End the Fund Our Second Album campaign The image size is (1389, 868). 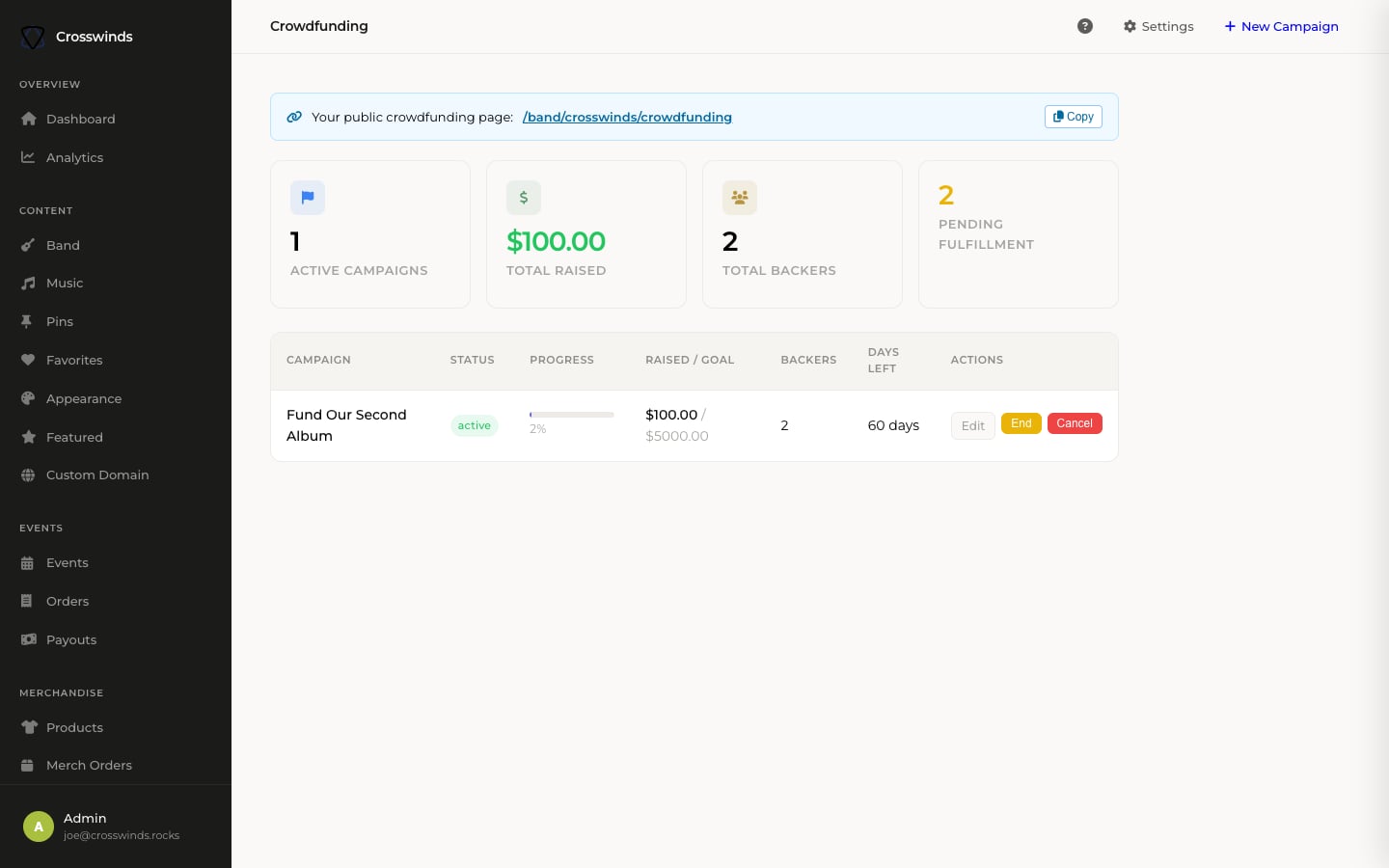pyautogui.click(x=1021, y=423)
